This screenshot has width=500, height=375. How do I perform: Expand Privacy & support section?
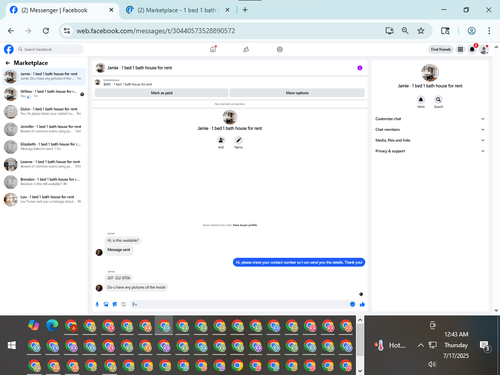click(x=430, y=151)
